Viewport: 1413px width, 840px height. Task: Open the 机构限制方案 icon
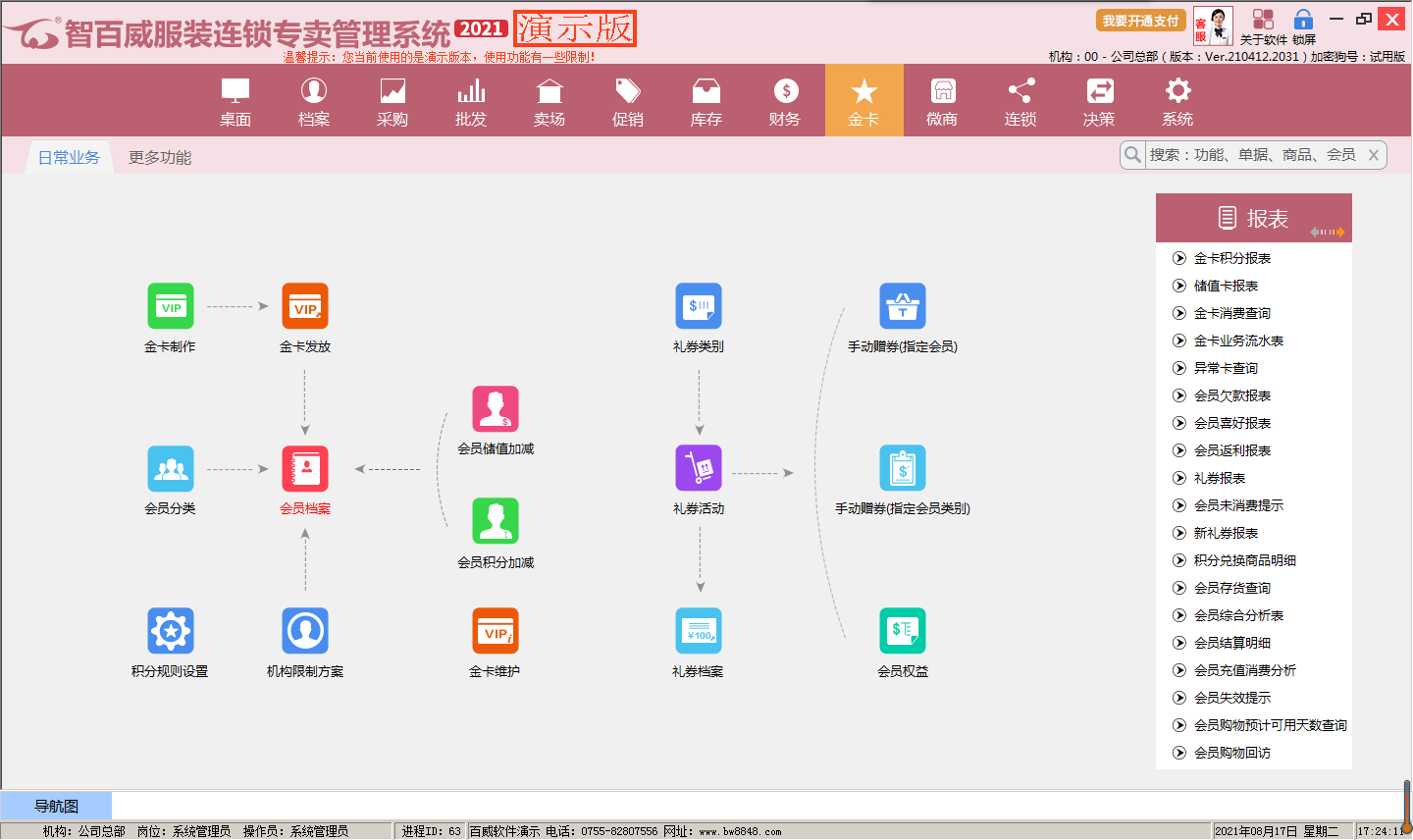(305, 631)
